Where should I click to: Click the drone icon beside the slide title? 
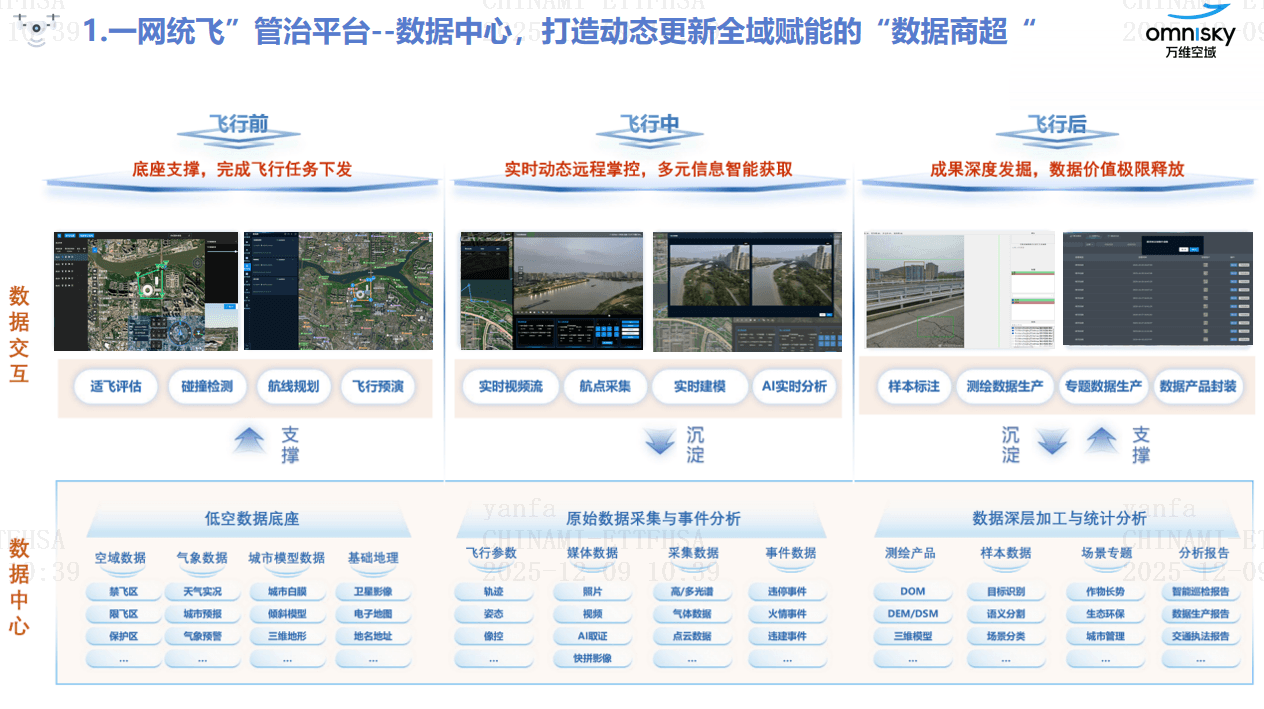point(37,29)
